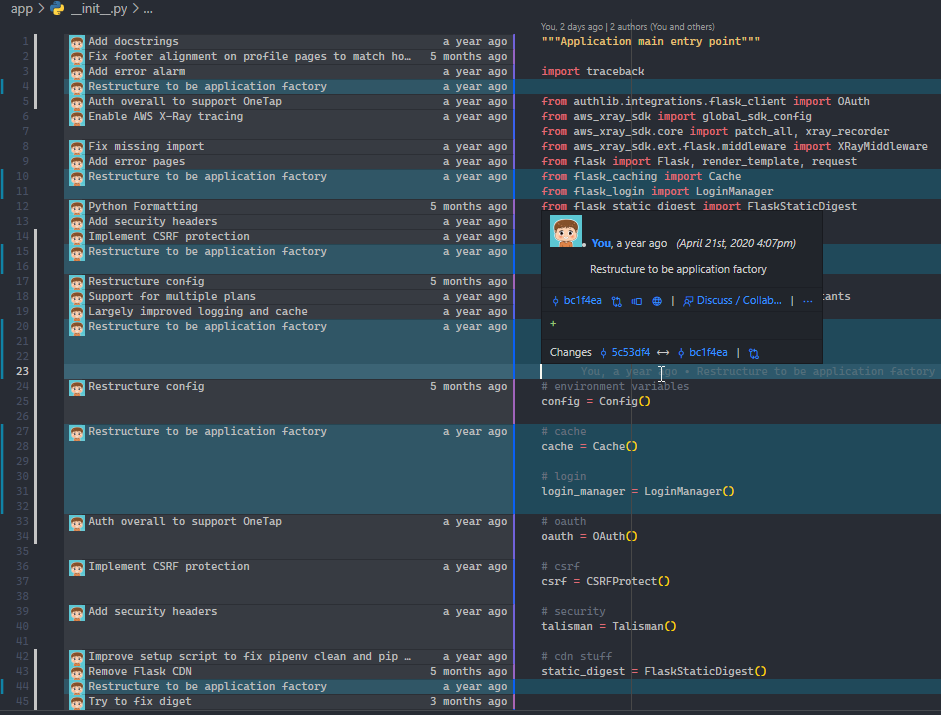Place cursor on 'import traceback' line
941x715 pixels.
click(593, 71)
